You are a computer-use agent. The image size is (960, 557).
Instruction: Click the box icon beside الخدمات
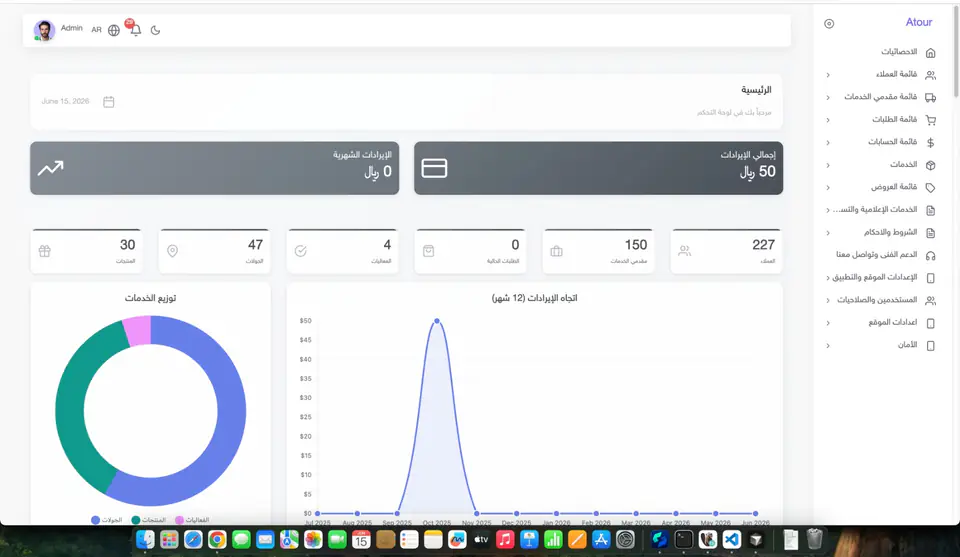point(930,165)
